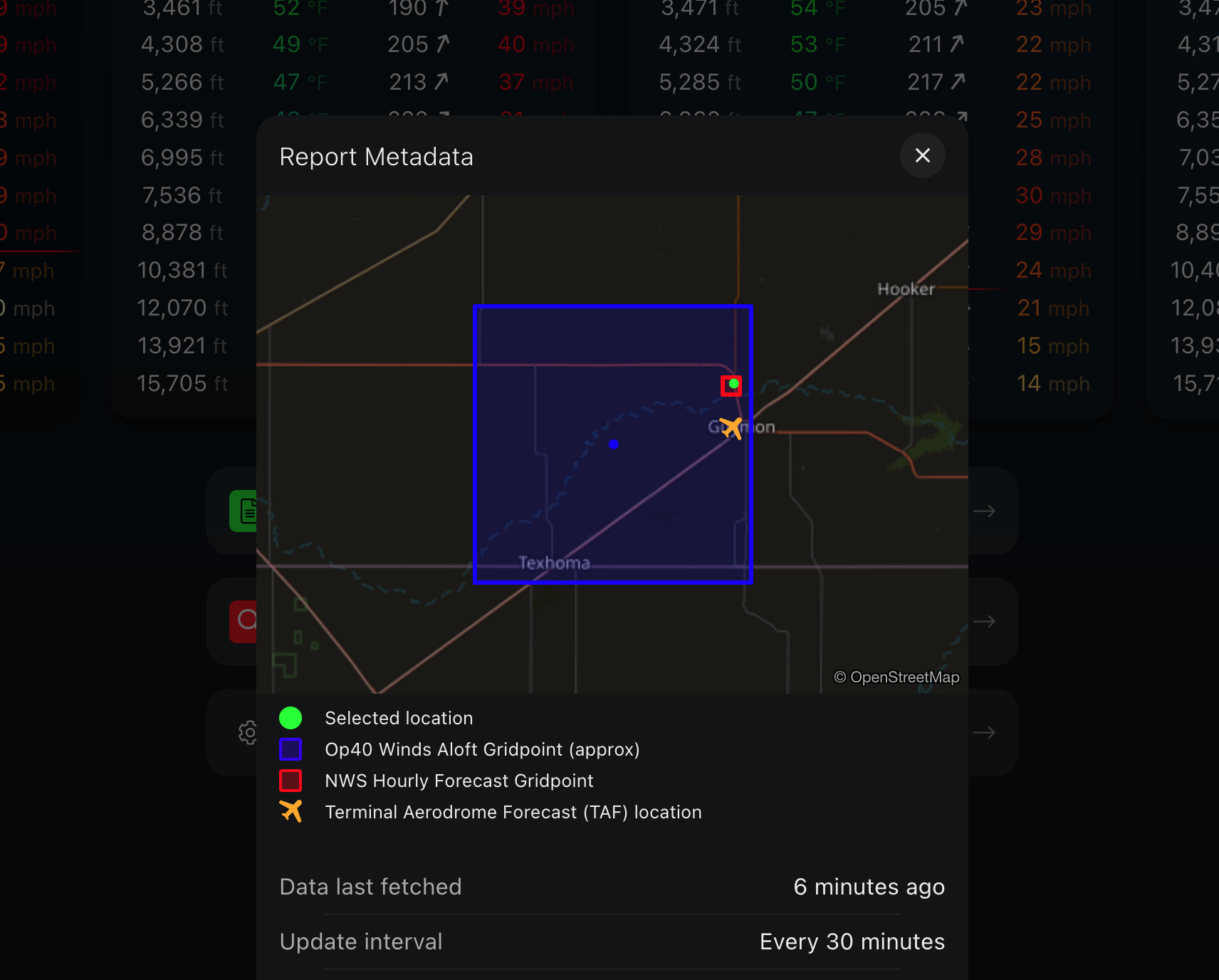The width and height of the screenshot is (1219, 980).
Task: Click the Update interval row
Action: [x=612, y=941]
